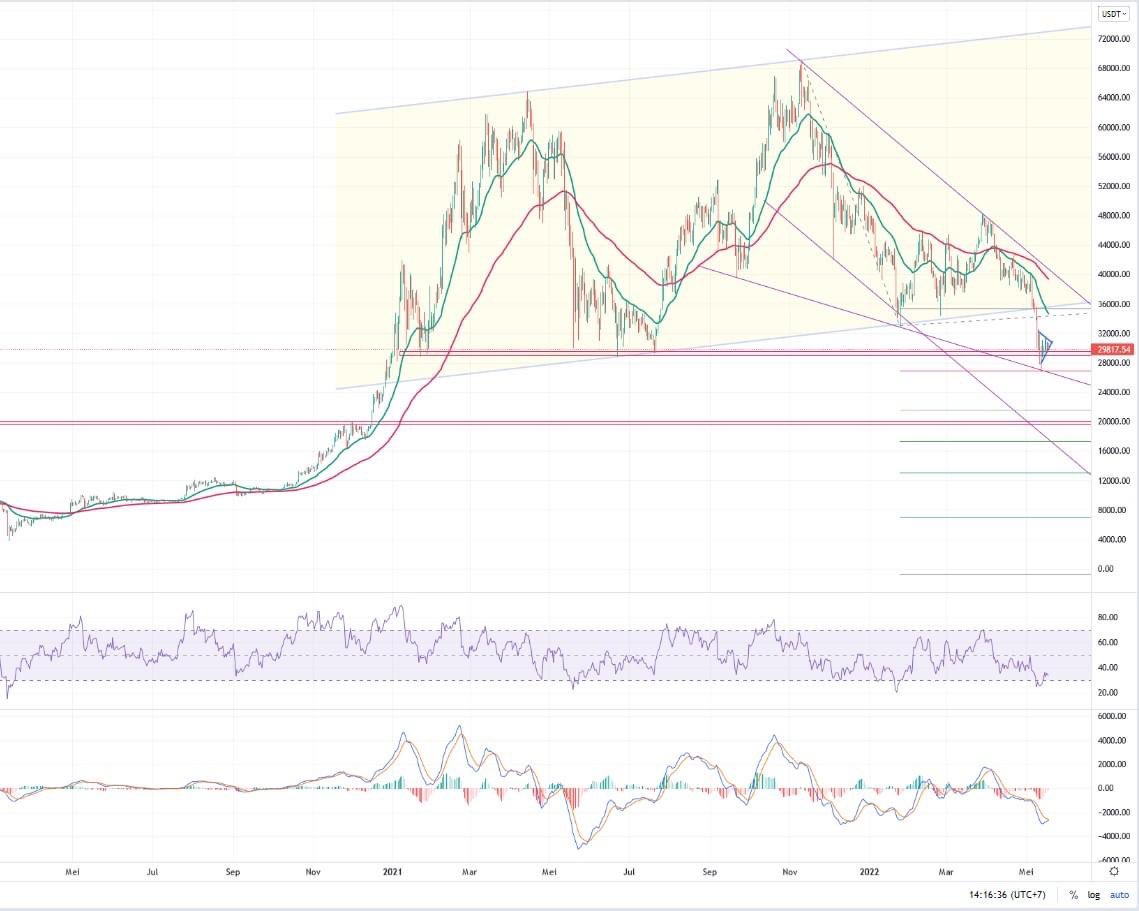
Task: Click the 72000.00 price axis label
Action: [1114, 39]
